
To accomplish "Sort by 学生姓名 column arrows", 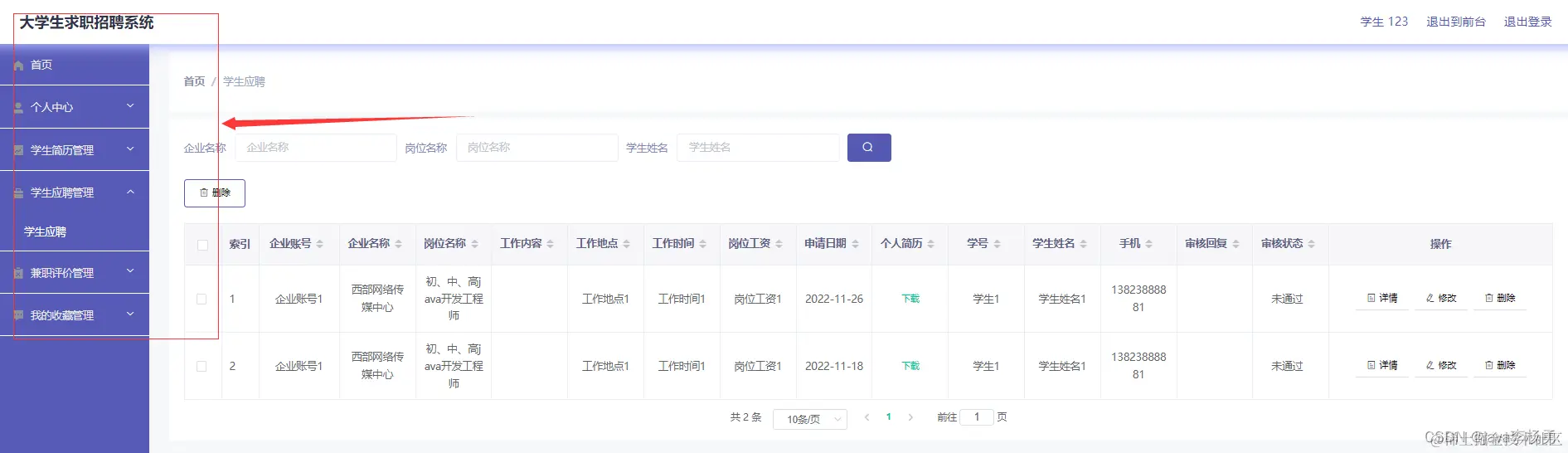I will 1083,244.
